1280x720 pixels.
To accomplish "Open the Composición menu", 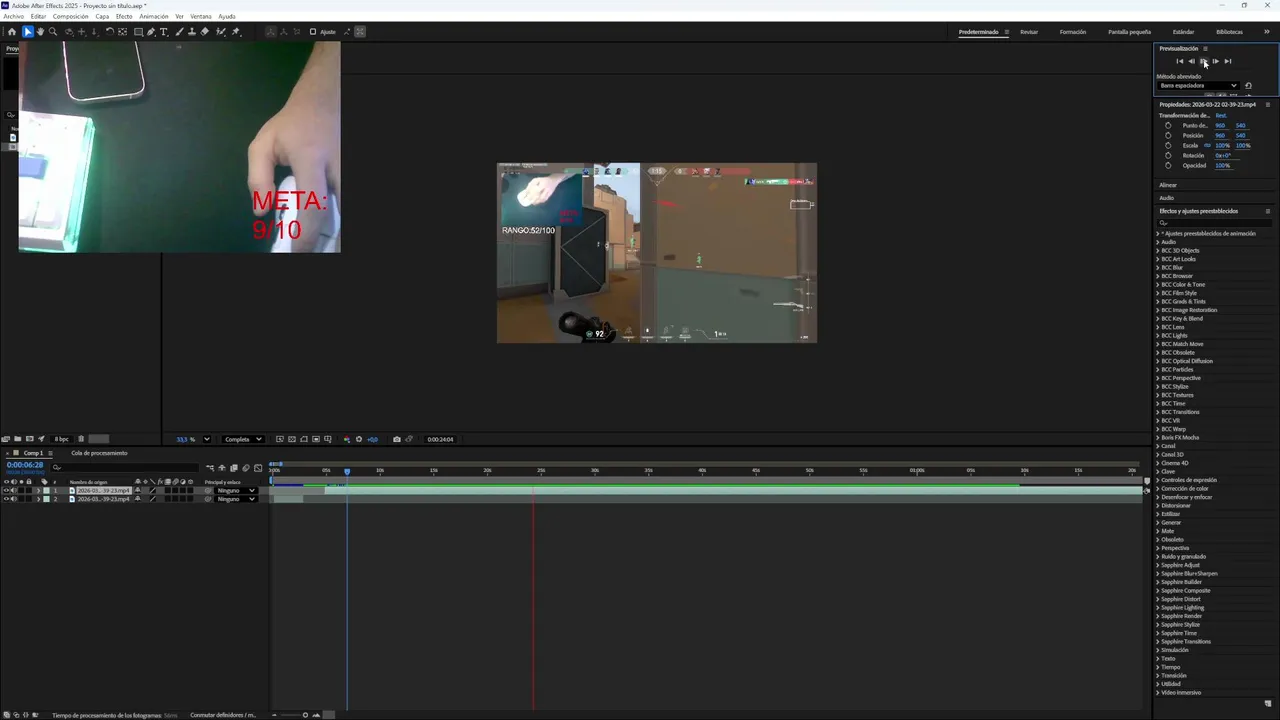I will coord(70,17).
